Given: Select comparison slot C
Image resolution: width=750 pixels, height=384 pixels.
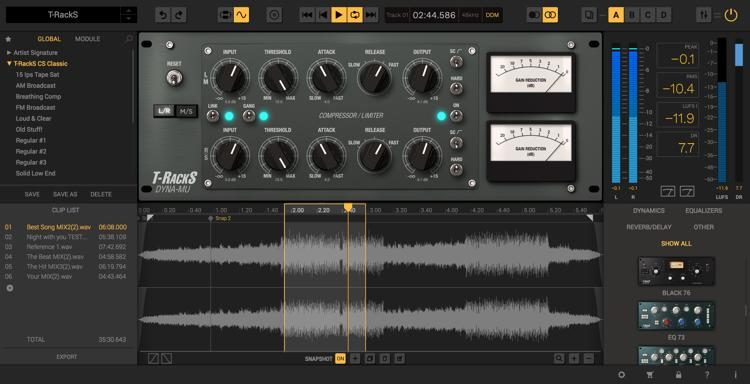Looking at the screenshot, I should pos(647,15).
